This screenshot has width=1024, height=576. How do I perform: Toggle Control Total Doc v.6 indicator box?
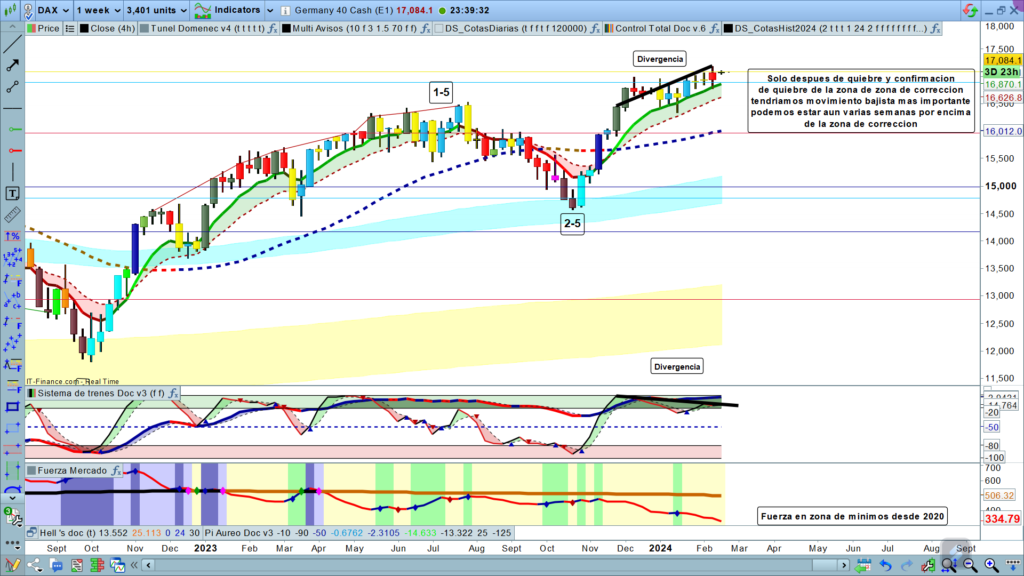[609, 29]
